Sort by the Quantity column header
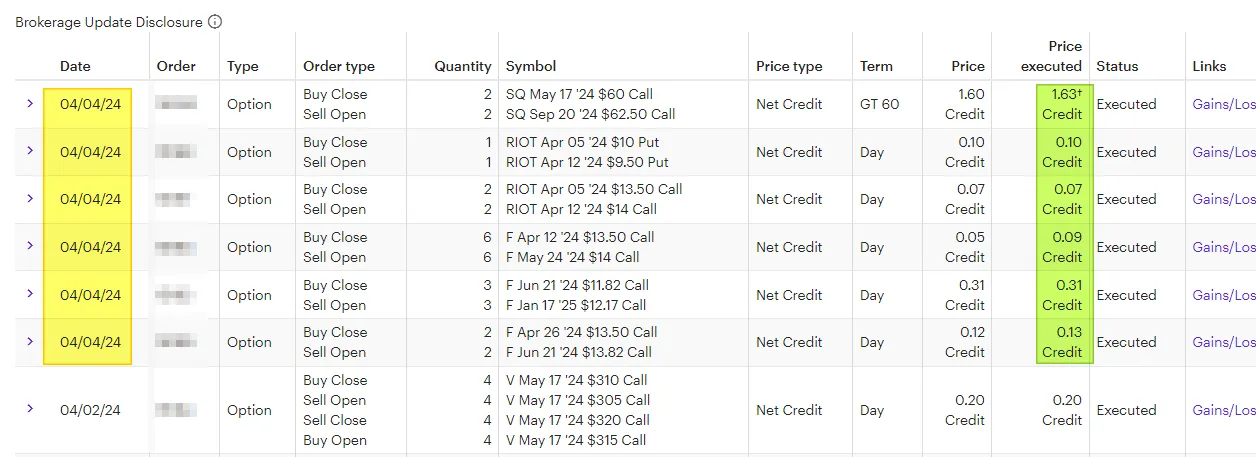The image size is (1256, 457). point(463,66)
